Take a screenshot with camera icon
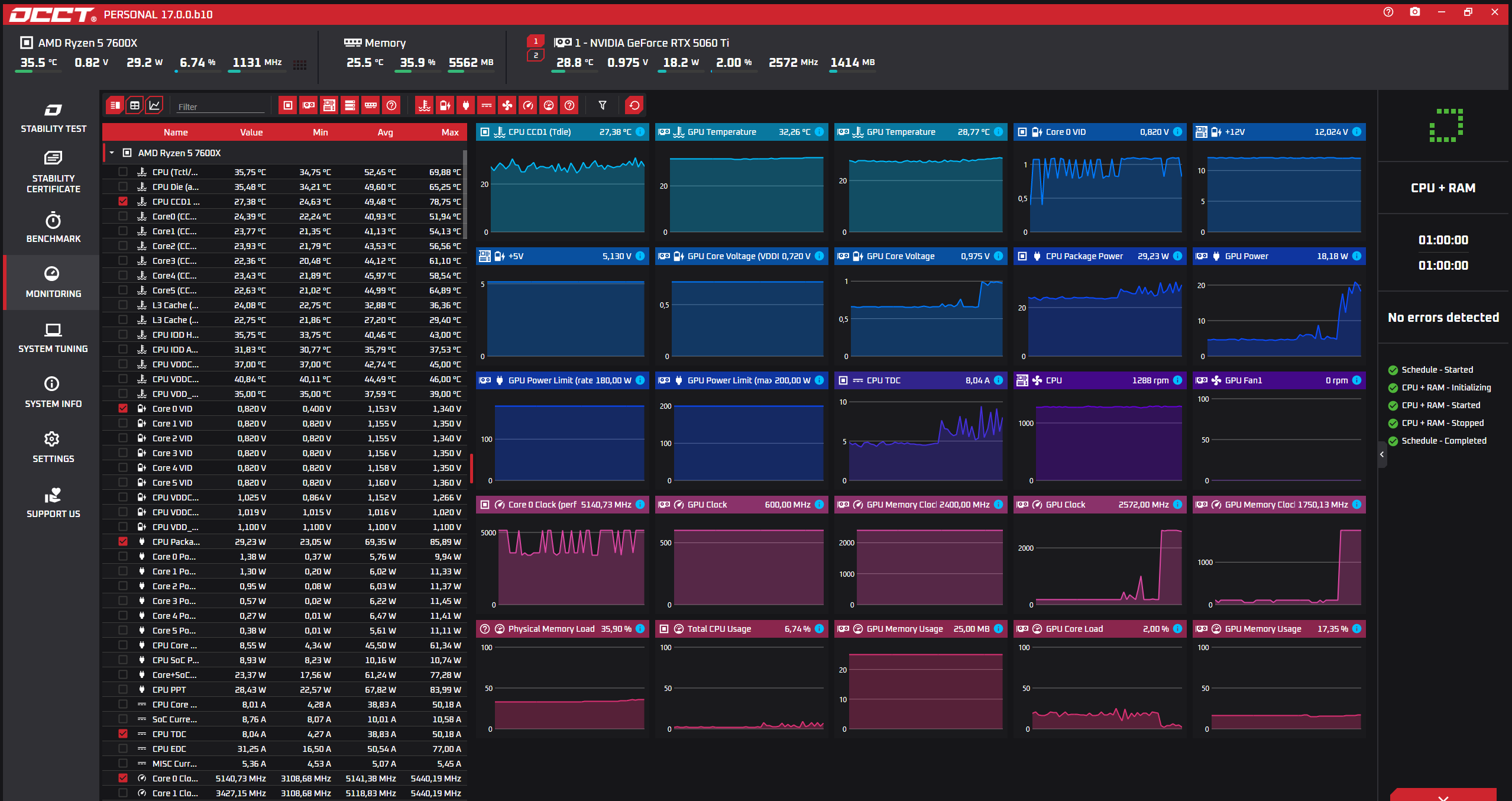The image size is (1512, 801). [x=1414, y=12]
